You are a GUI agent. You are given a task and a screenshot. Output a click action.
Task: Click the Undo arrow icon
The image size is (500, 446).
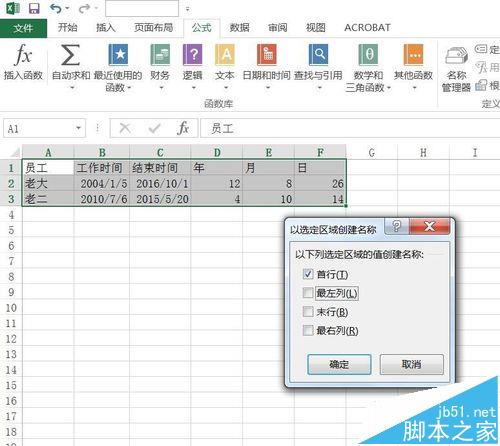pos(56,8)
